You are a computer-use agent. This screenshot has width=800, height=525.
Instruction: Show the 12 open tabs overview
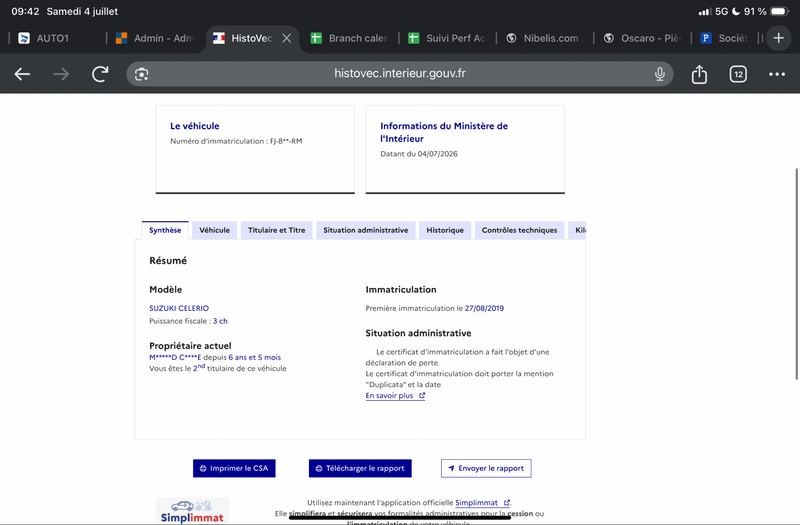(738, 74)
